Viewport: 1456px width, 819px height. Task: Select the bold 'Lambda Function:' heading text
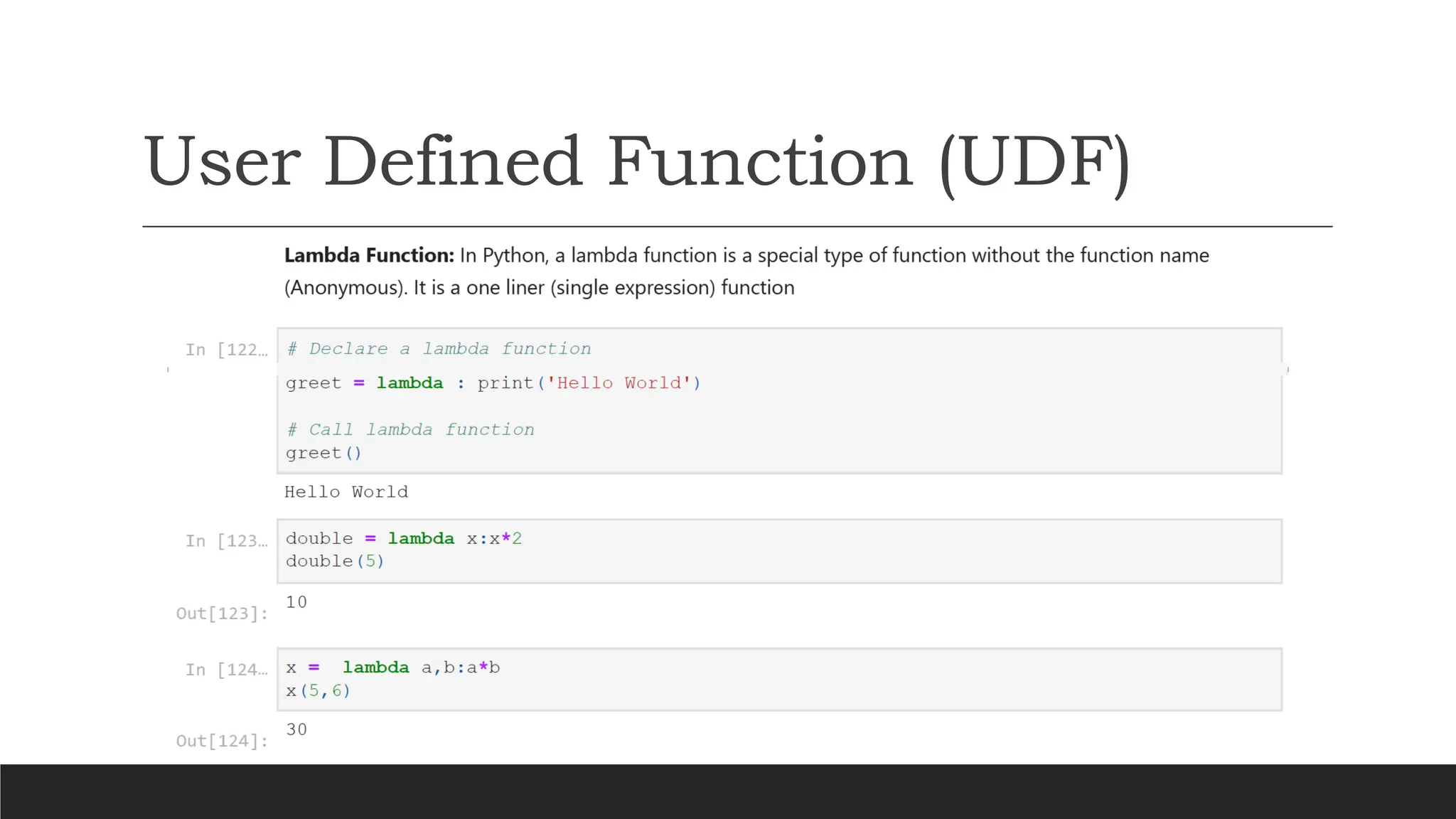[x=369, y=255]
